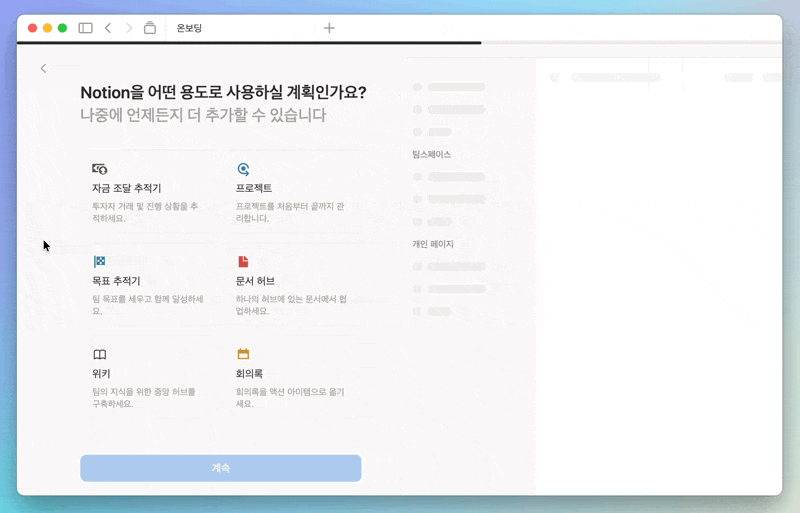The width and height of the screenshot is (800, 513).
Task: Go back using the title bar back arrow
Action: tap(108, 28)
